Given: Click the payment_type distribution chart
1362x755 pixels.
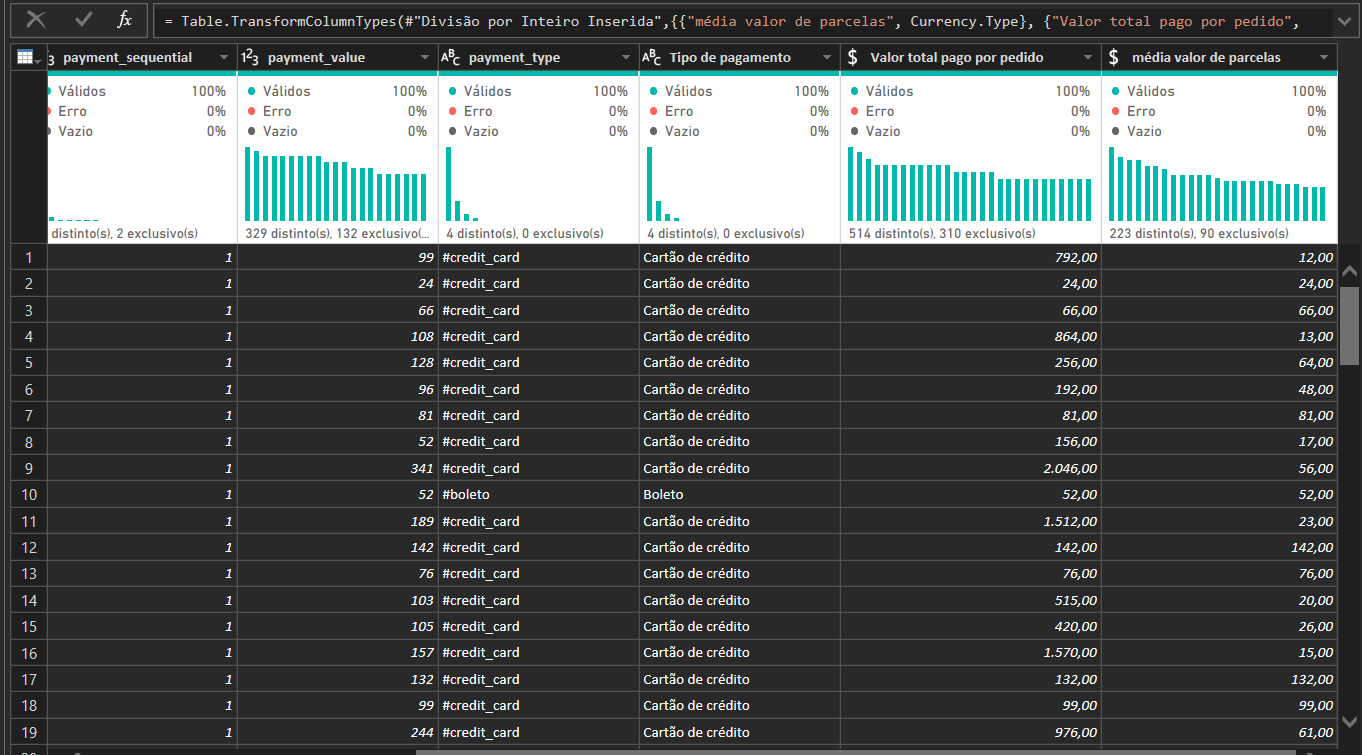Looking at the screenshot, I should [538, 184].
